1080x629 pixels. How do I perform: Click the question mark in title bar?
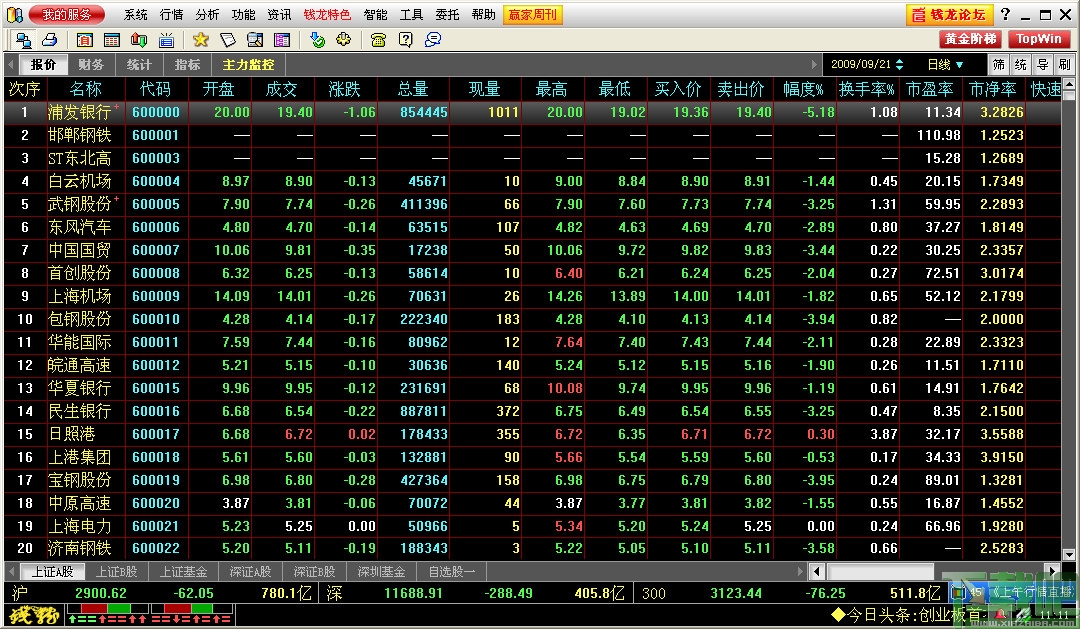click(x=1005, y=14)
